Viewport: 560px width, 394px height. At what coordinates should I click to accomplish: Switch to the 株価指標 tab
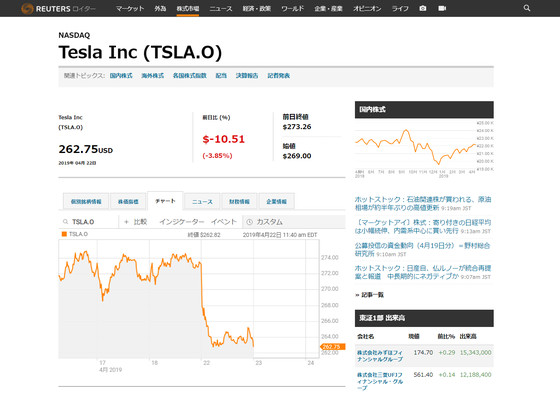click(128, 201)
